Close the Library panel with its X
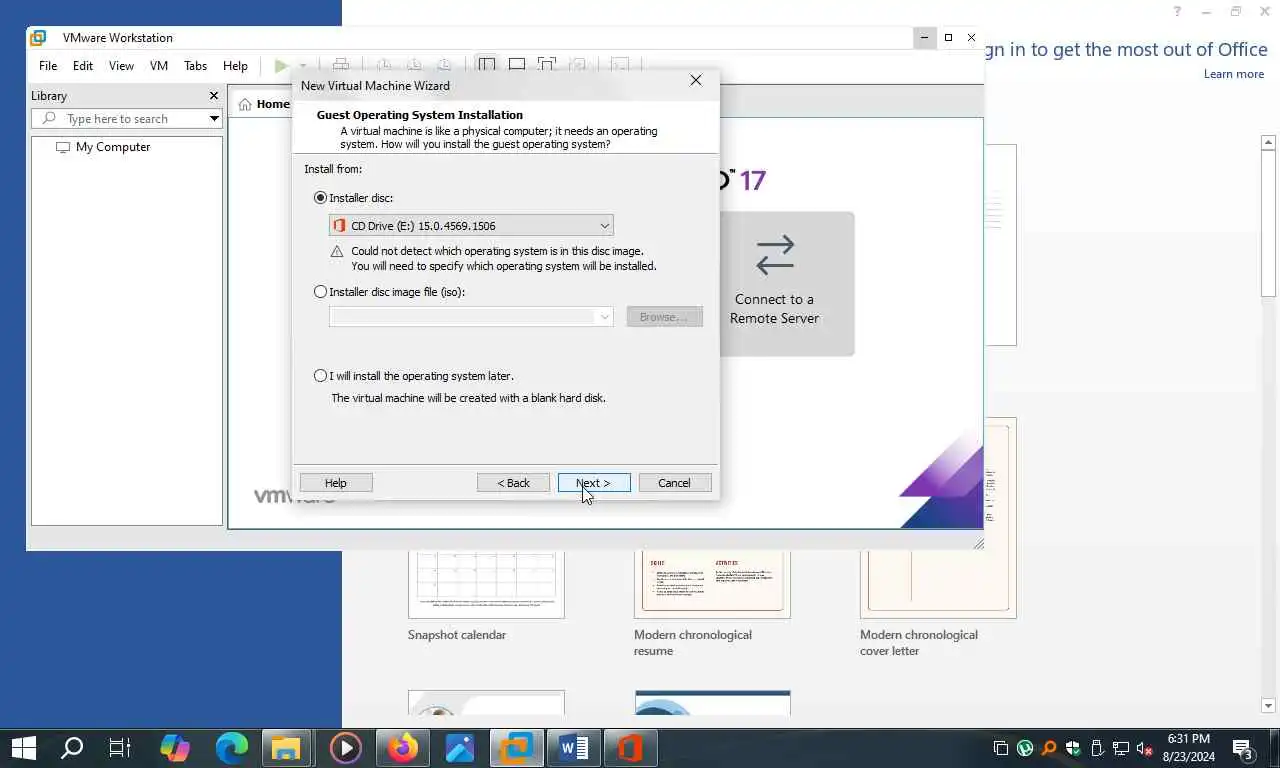This screenshot has width=1280, height=768. pos(213,96)
